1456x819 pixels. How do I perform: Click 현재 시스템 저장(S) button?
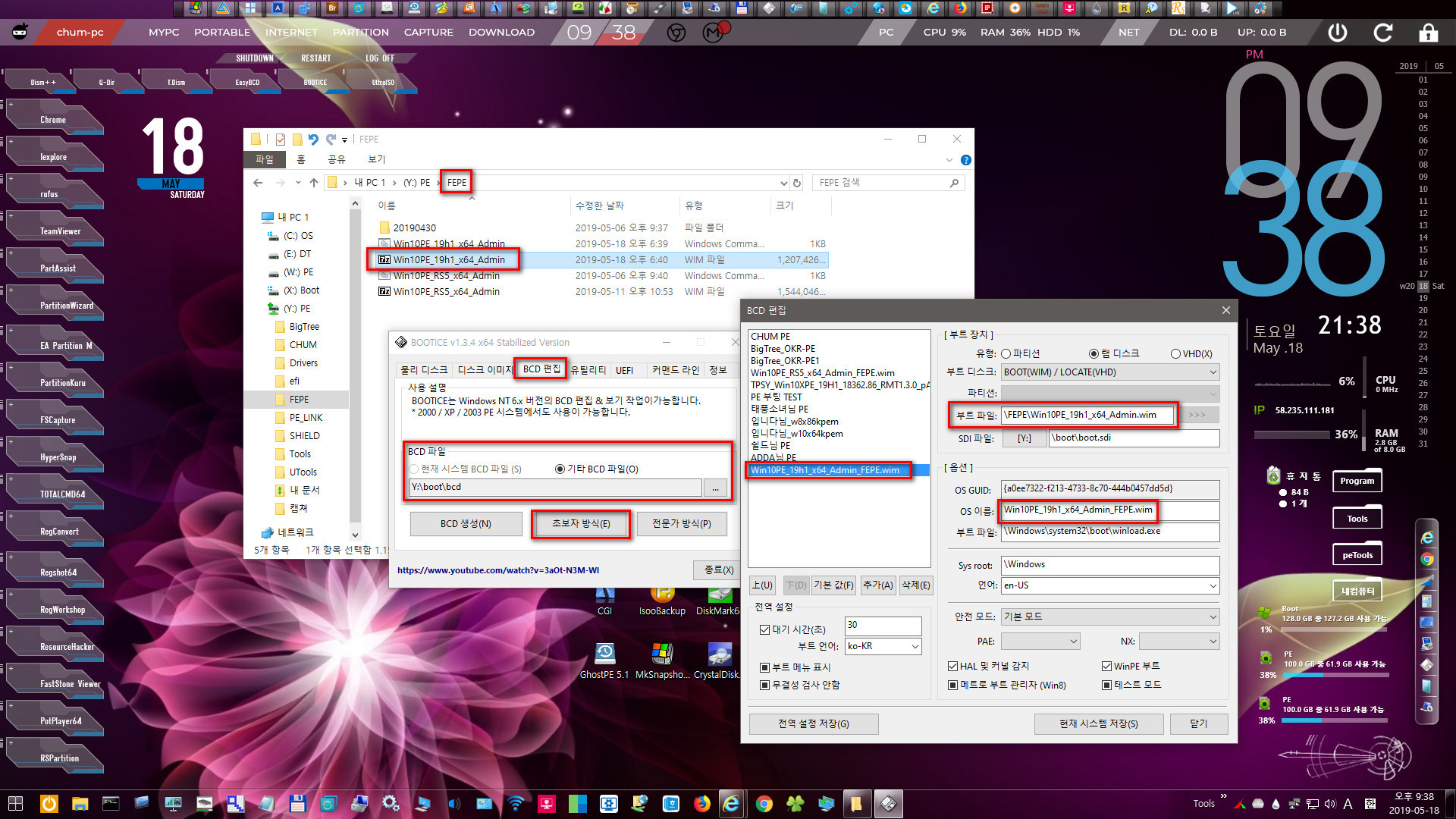pos(1099,723)
